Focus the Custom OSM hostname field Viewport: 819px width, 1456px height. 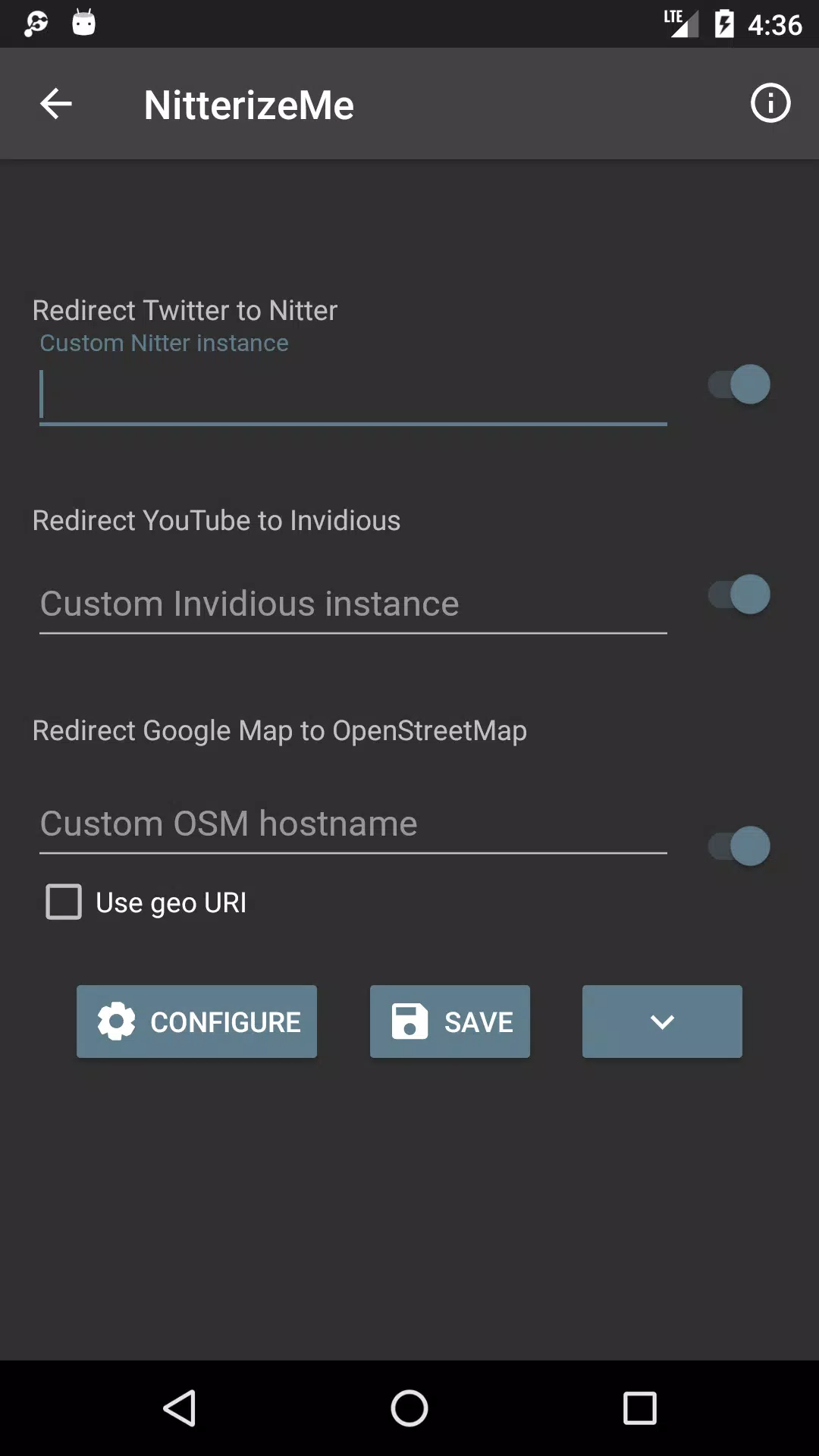point(353,824)
